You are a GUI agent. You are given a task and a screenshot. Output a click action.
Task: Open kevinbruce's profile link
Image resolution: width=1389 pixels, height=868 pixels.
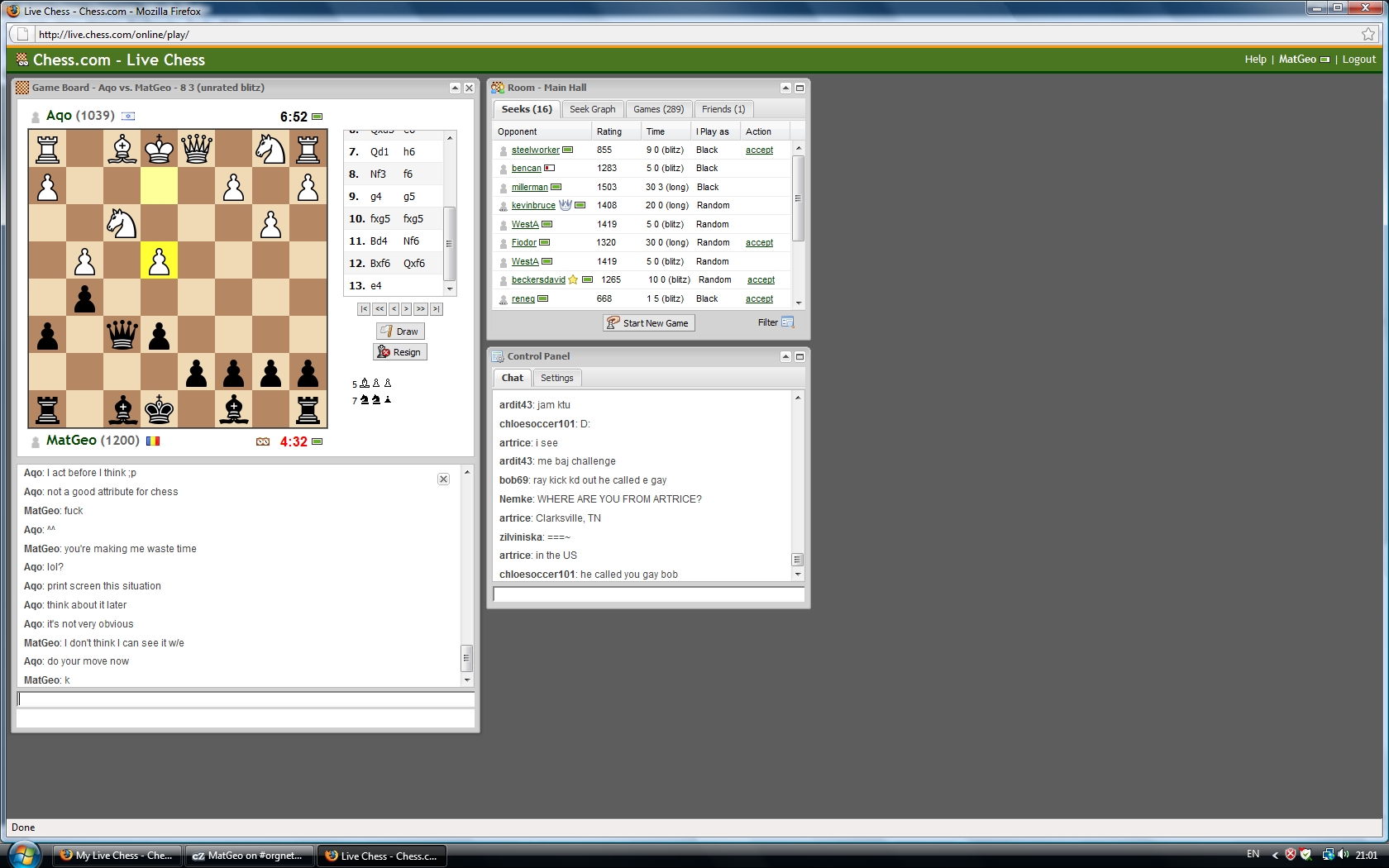[533, 206]
